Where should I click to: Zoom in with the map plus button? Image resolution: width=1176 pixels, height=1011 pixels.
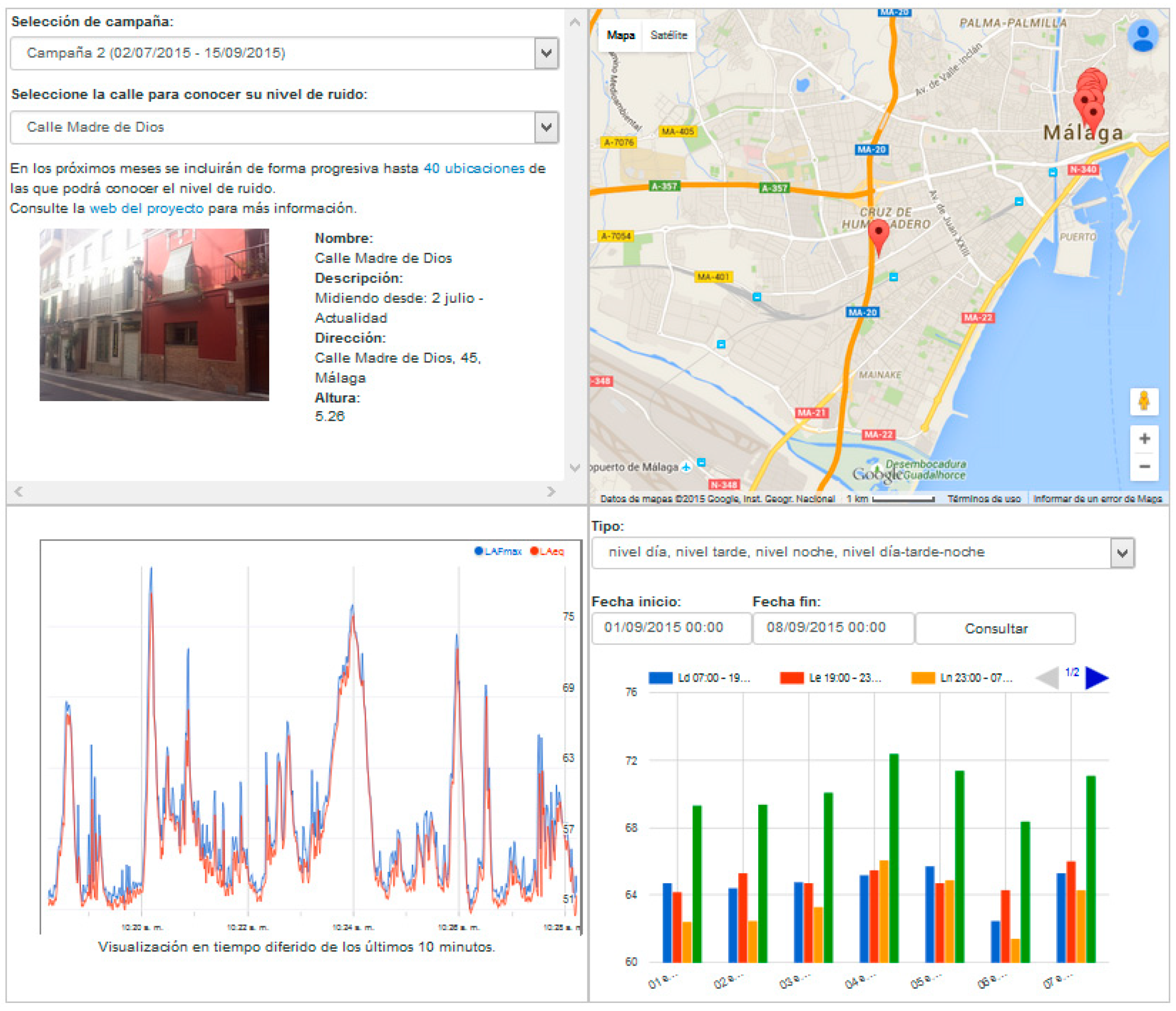click(1144, 439)
